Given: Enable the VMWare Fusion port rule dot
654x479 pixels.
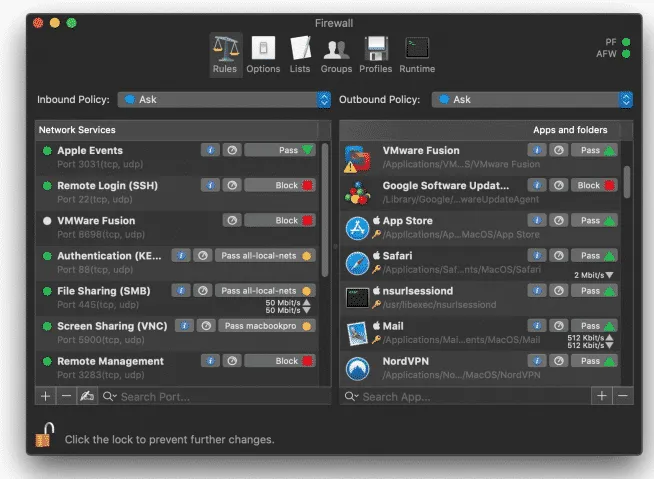Looking at the screenshot, I should [47, 221].
